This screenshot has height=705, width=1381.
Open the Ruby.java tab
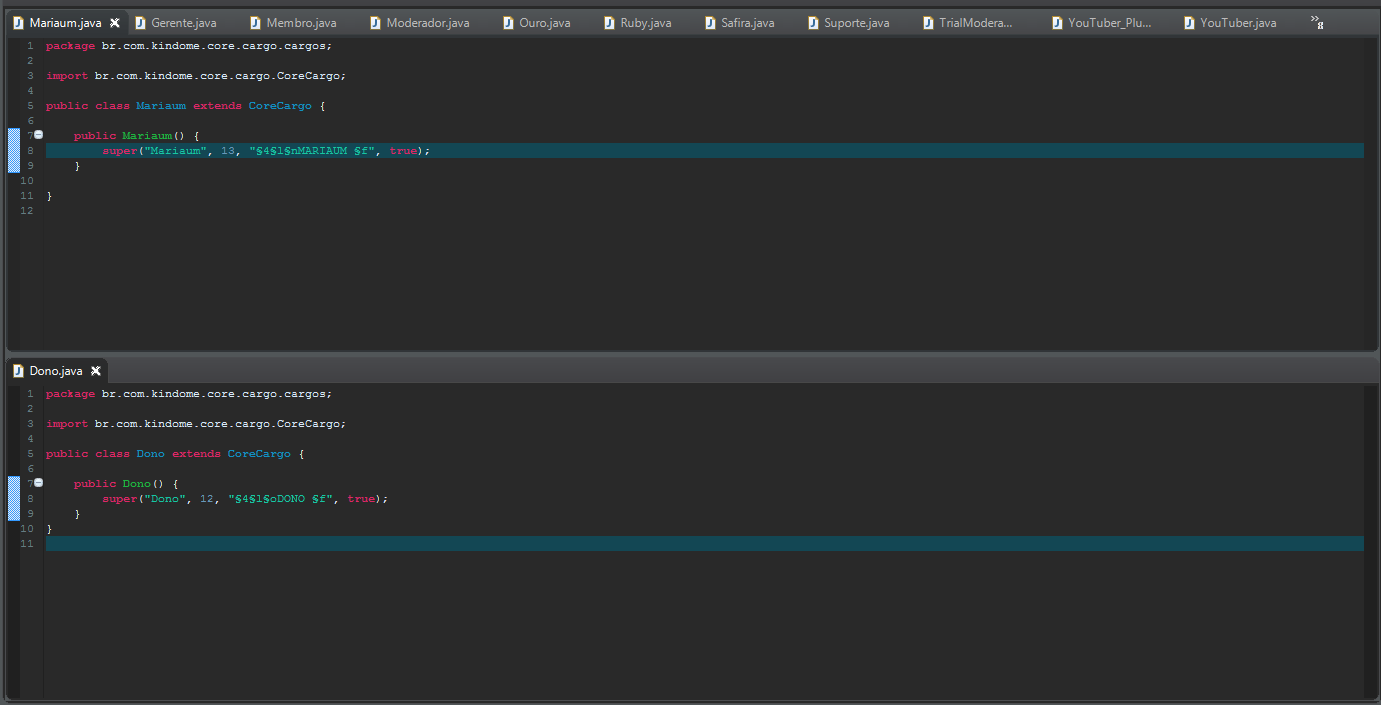click(x=645, y=23)
